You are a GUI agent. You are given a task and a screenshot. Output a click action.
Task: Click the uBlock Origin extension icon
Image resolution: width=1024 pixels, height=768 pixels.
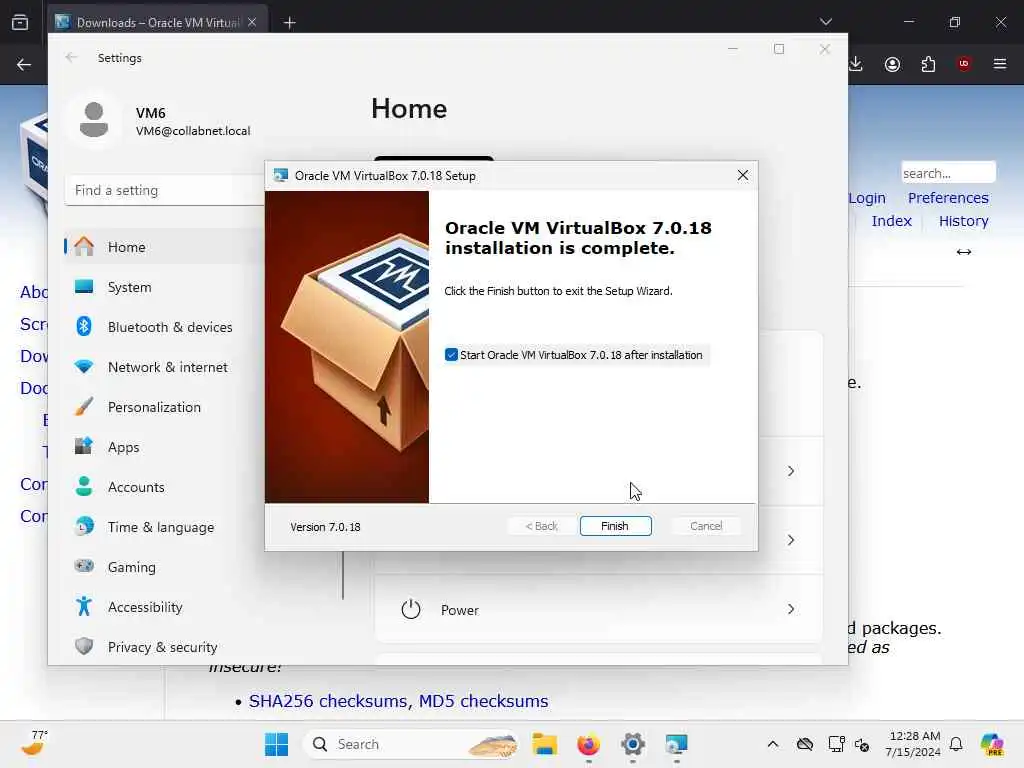964,64
